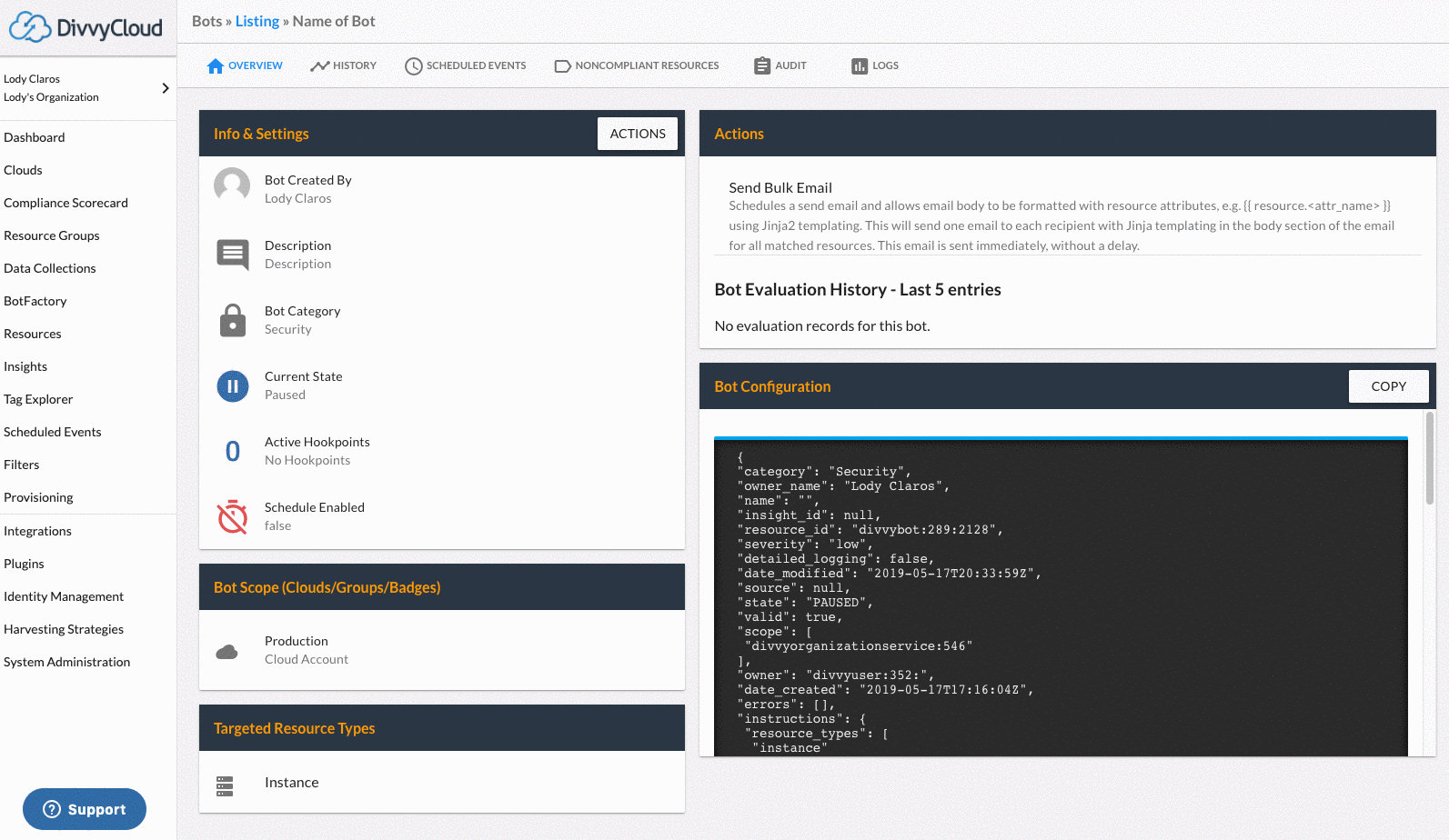Go to Insights in the sidebar
The width and height of the screenshot is (1449, 840).
point(25,366)
